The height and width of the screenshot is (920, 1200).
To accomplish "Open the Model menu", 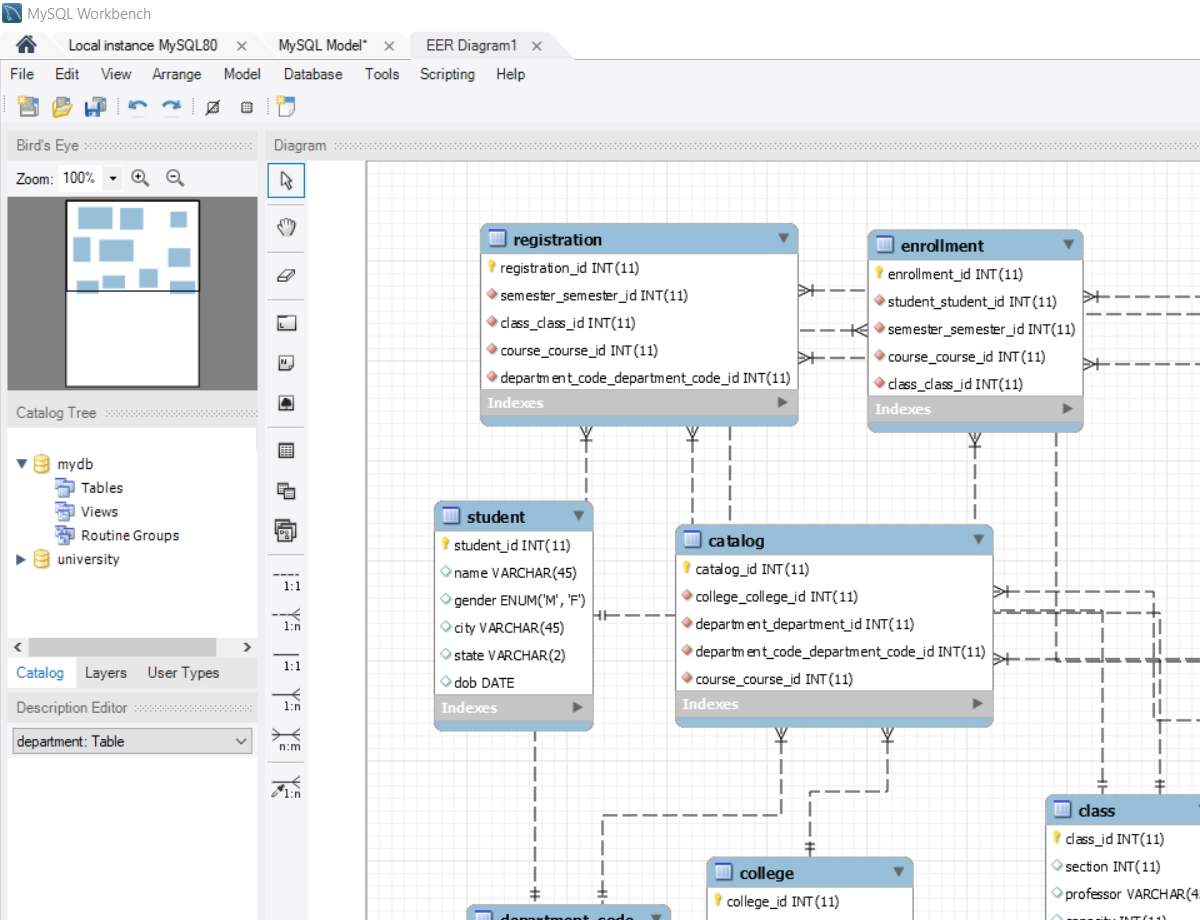I will tap(242, 74).
